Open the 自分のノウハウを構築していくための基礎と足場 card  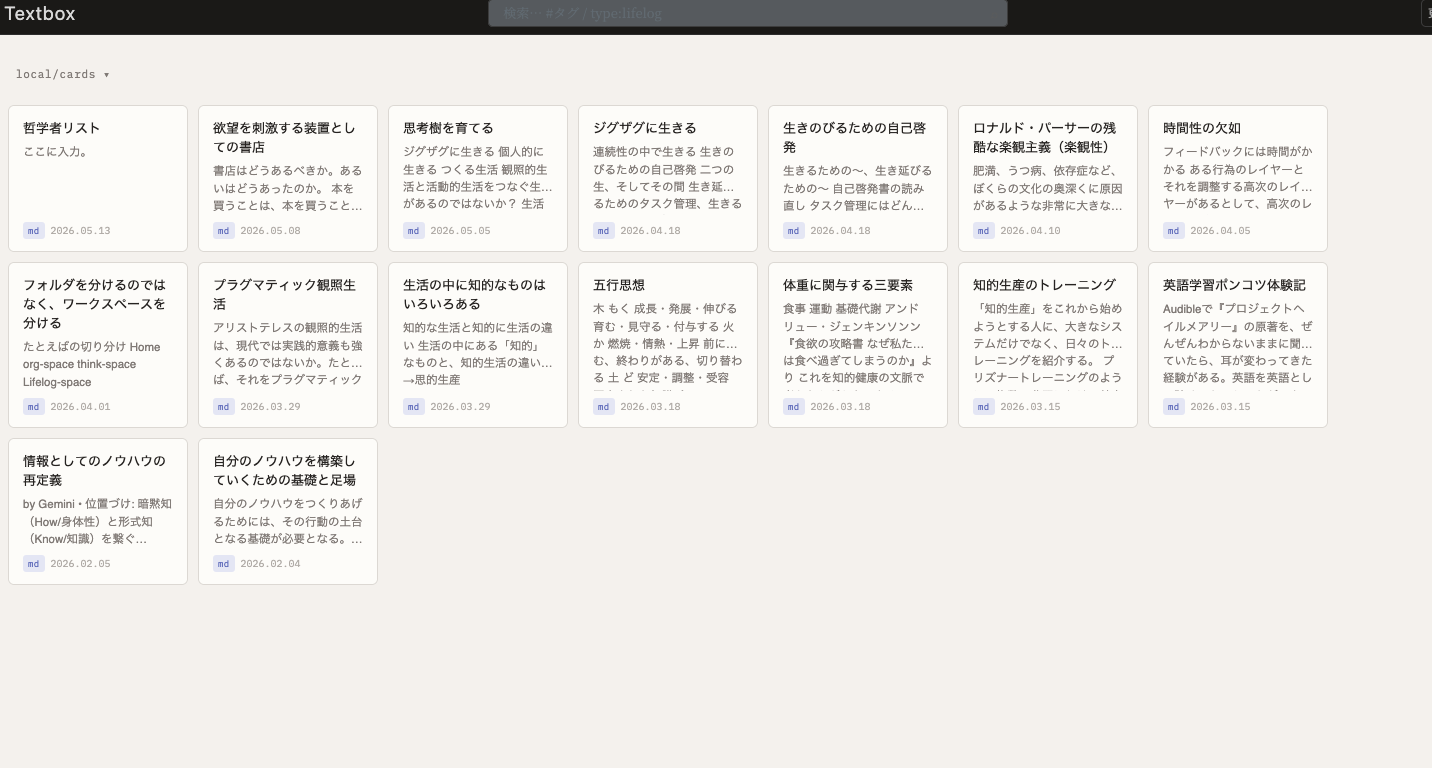click(288, 511)
